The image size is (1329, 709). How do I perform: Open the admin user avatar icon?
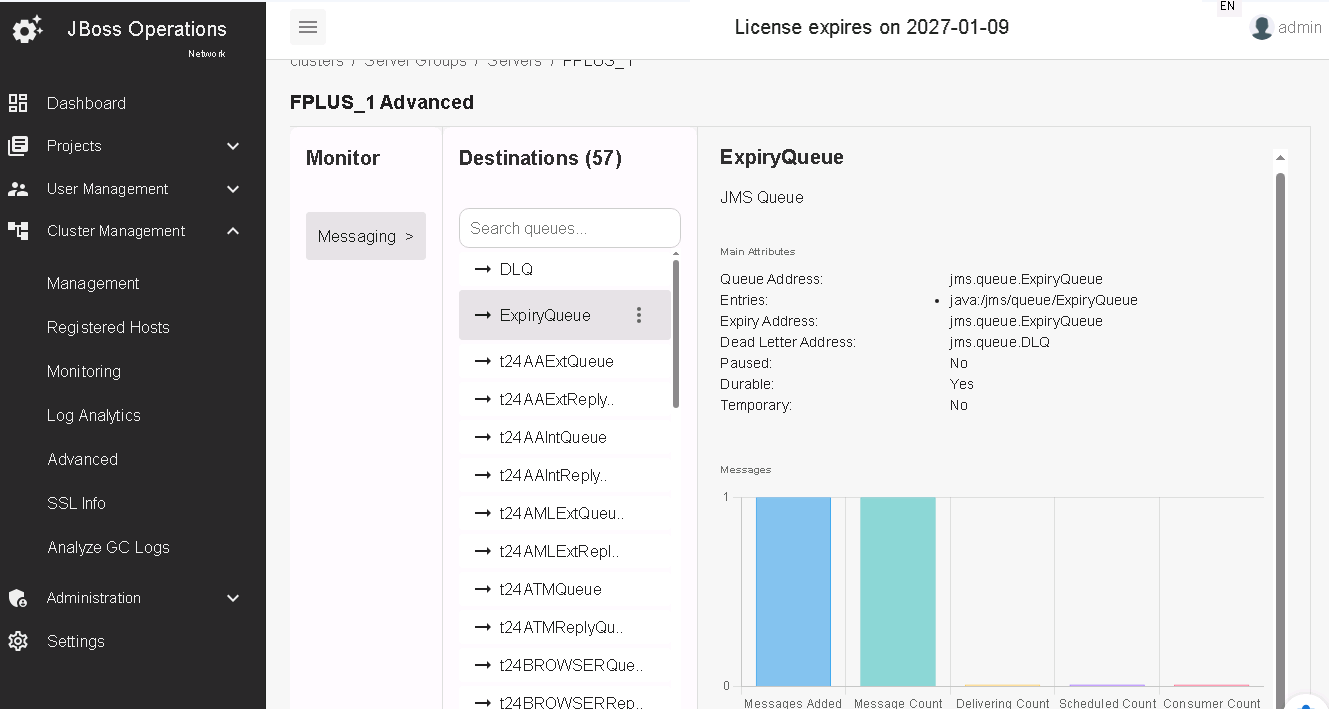tap(1262, 28)
